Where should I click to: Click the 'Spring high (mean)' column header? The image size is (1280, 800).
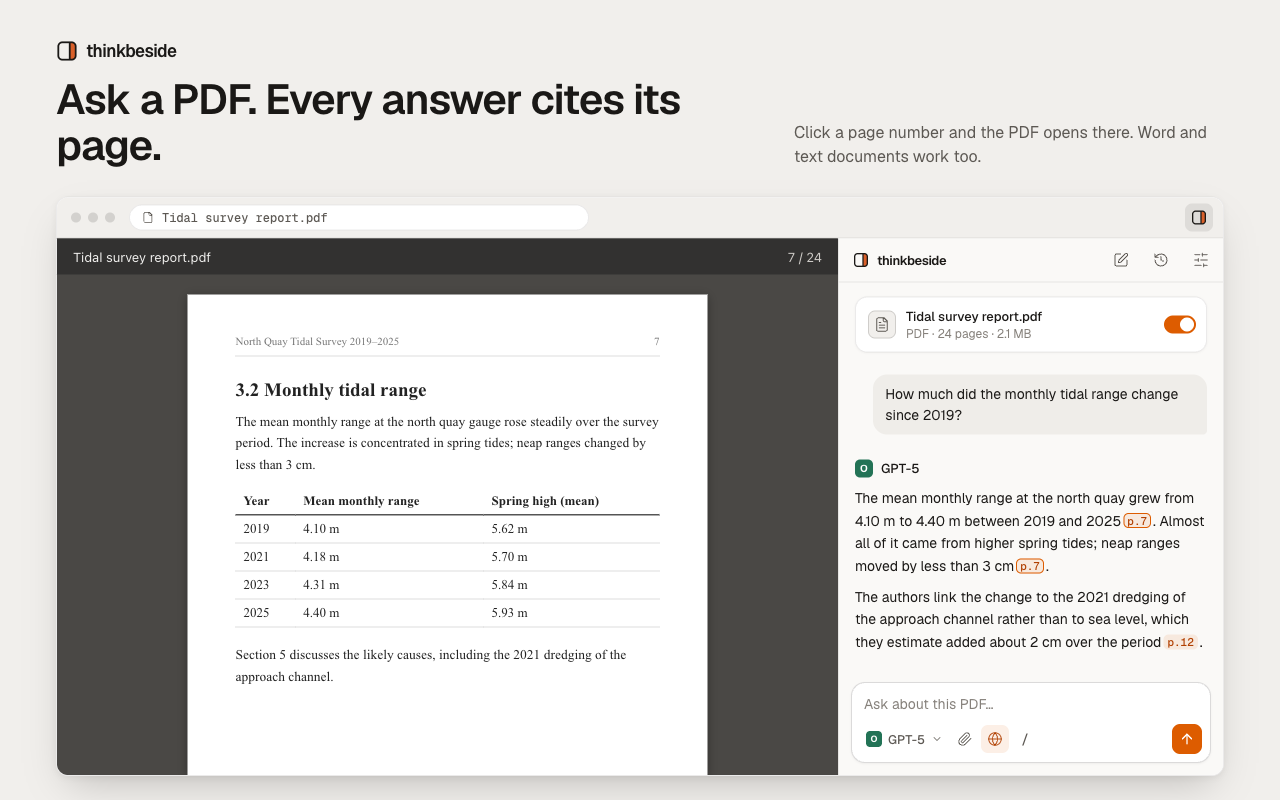[x=545, y=501]
